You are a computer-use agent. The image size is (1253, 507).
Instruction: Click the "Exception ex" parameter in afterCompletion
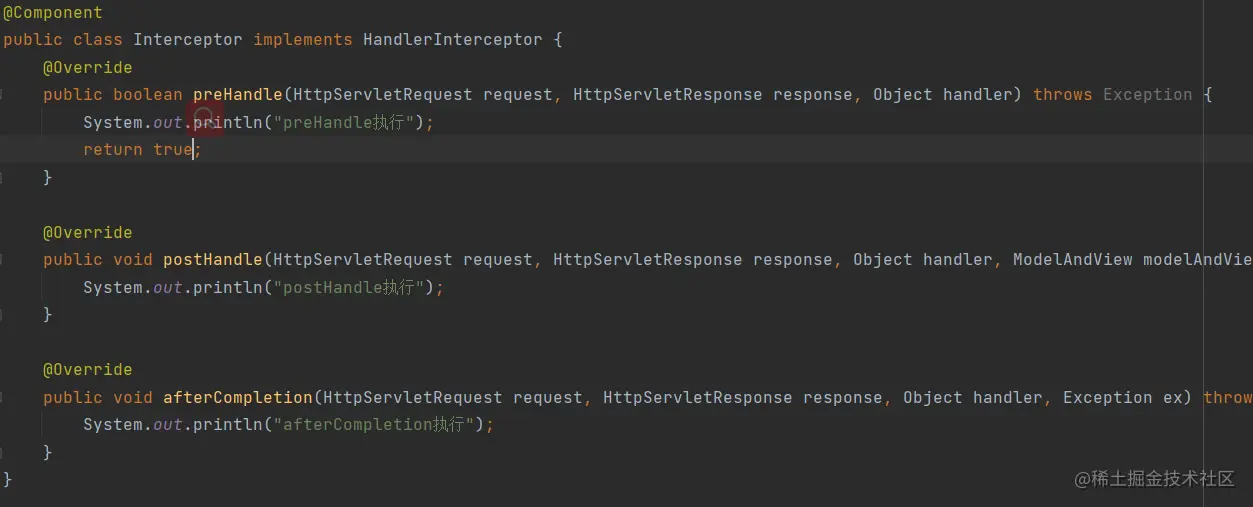click(1123, 398)
